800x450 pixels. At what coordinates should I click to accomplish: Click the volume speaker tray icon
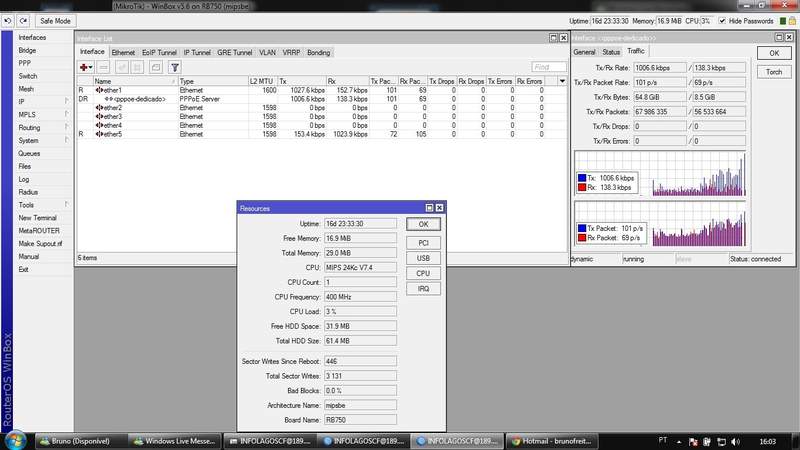pyautogui.click(x=735, y=441)
